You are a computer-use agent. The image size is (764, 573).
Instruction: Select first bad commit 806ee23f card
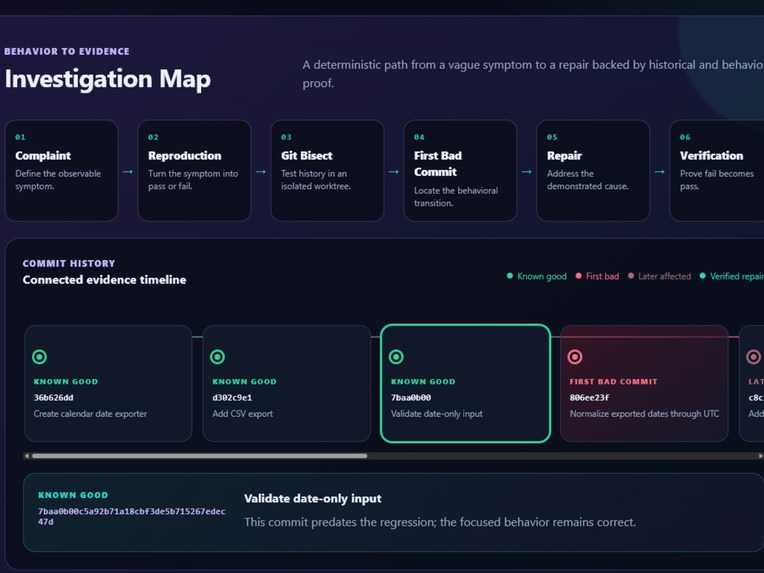pyautogui.click(x=644, y=383)
